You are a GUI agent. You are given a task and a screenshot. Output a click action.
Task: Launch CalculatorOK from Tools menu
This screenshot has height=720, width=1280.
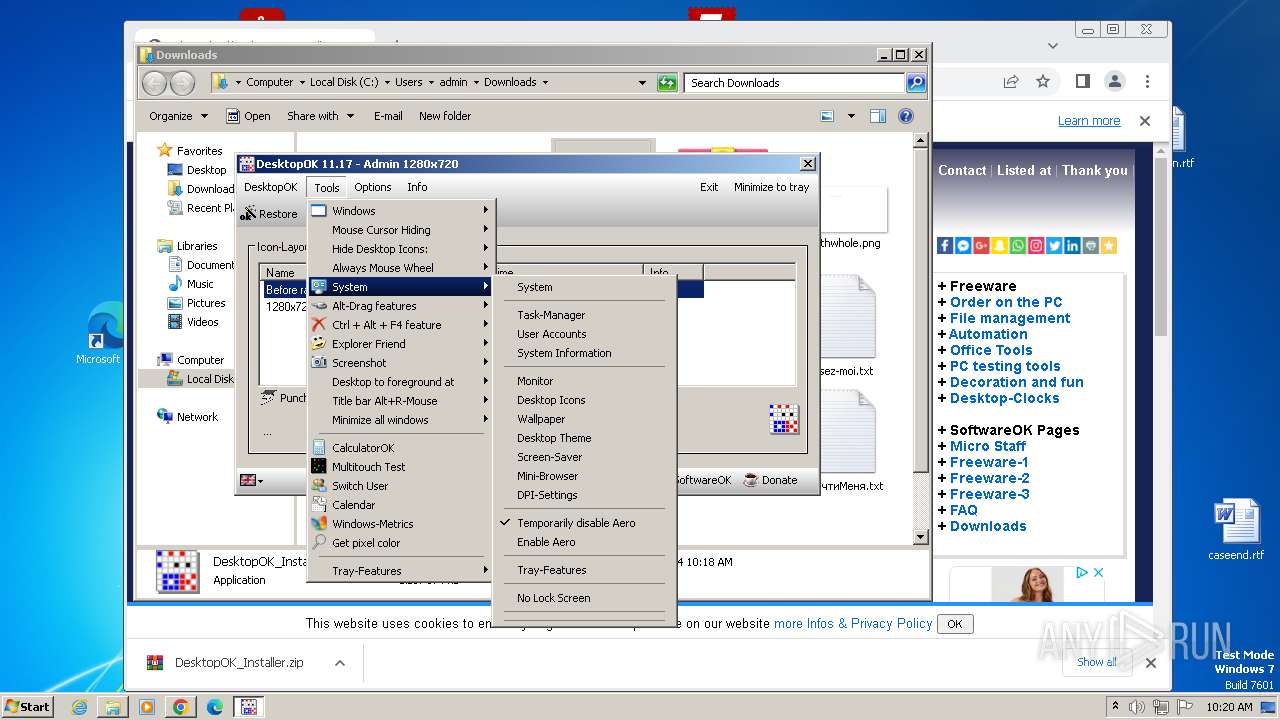pos(401,448)
